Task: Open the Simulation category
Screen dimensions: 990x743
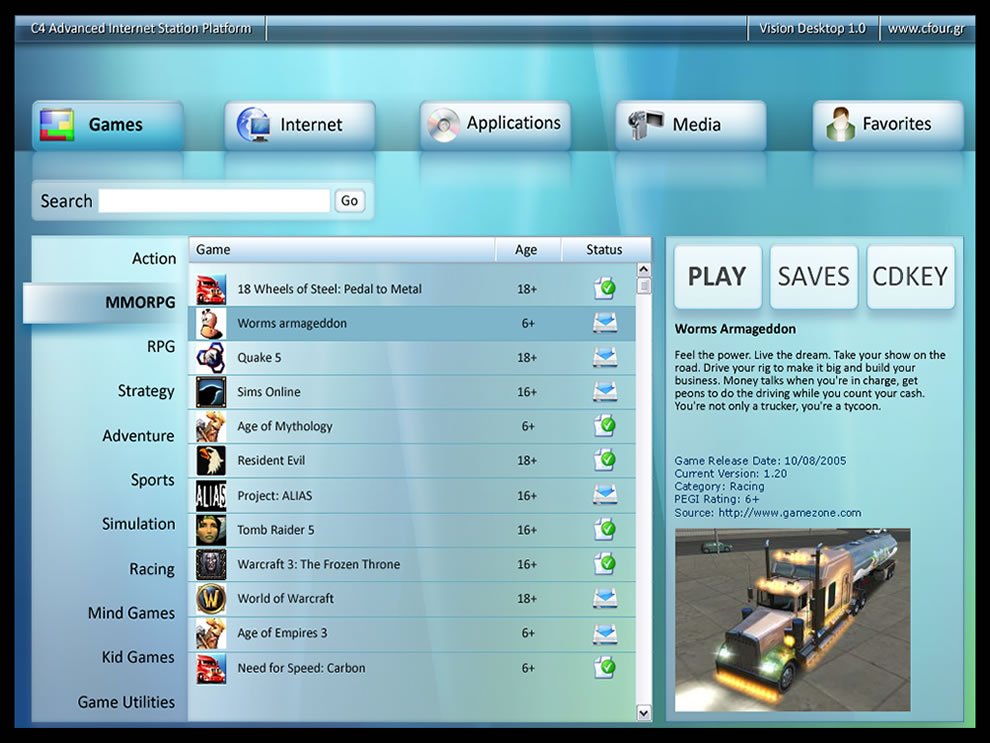Action: click(x=138, y=525)
